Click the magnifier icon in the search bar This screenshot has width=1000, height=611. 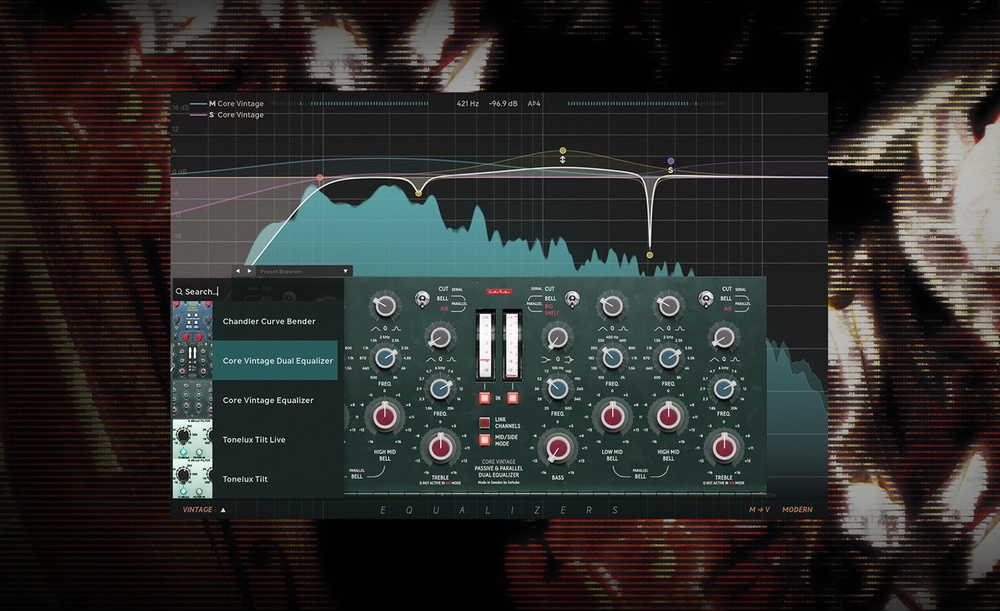[179, 291]
